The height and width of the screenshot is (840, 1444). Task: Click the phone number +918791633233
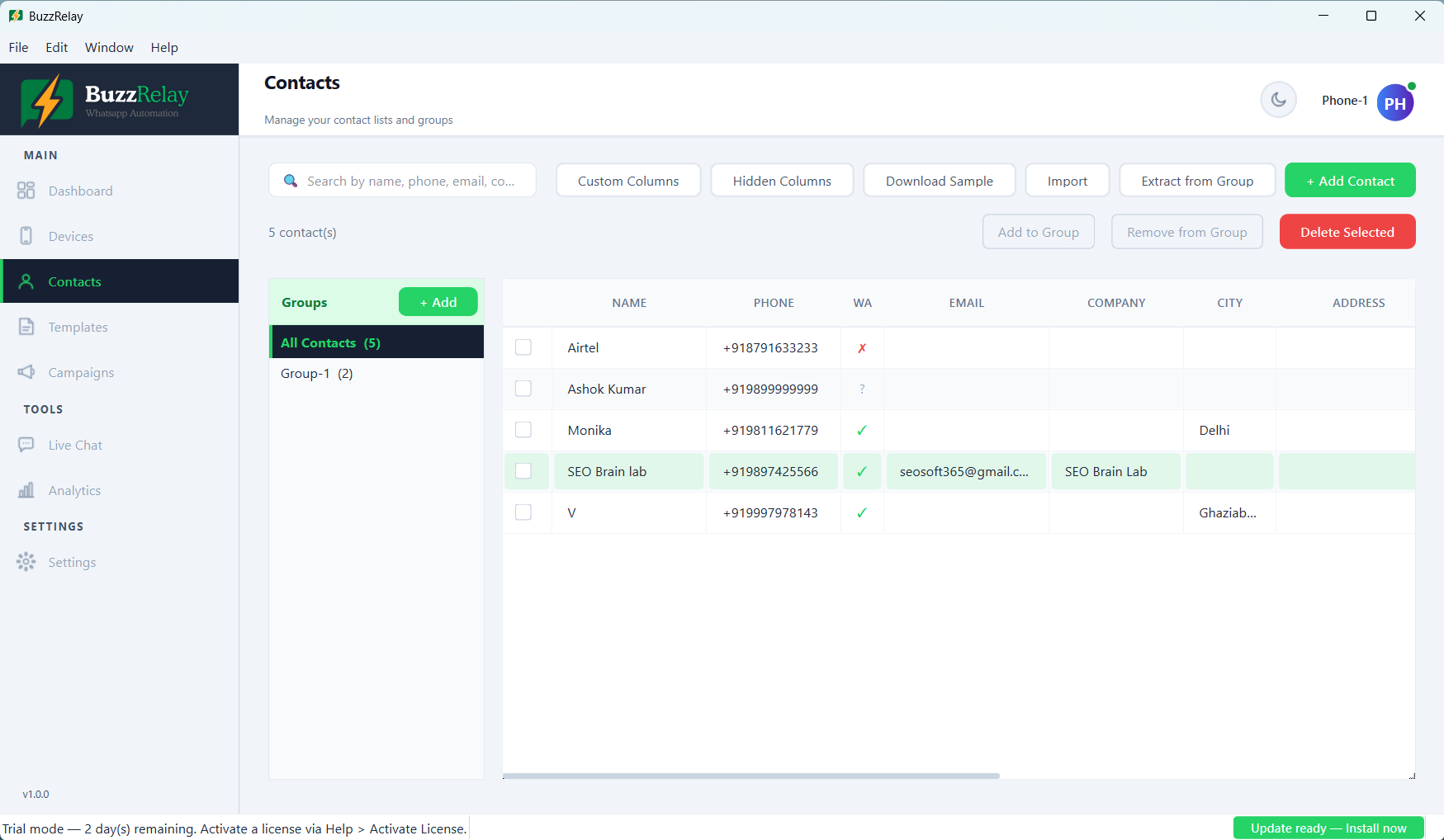[x=770, y=348]
